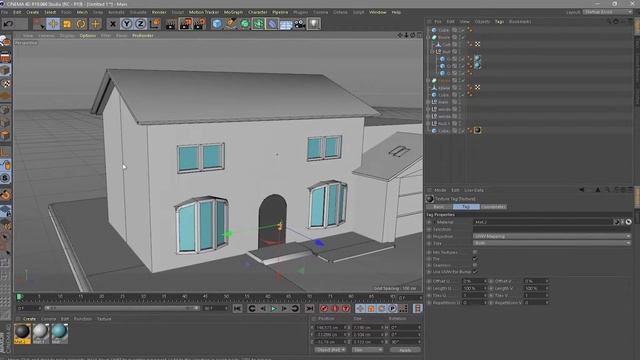Select the white material swatch in material manager
This screenshot has width=640, height=360.
click(x=40, y=333)
